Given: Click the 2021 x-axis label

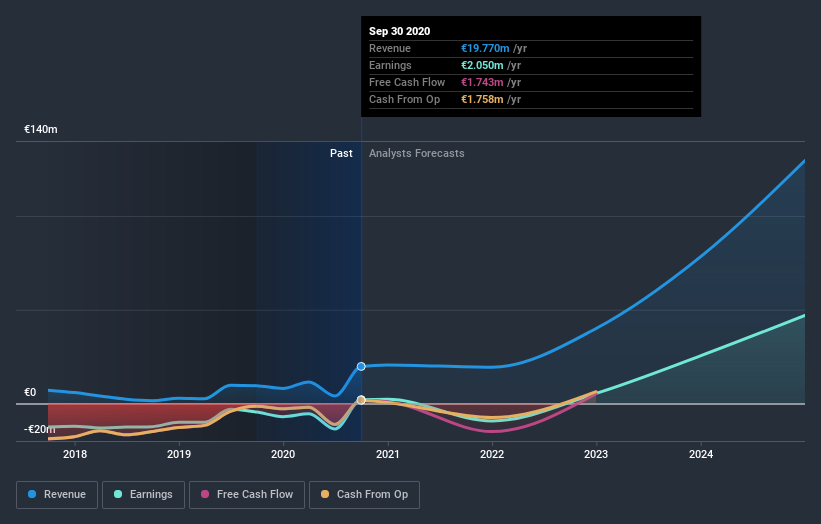Looking at the screenshot, I should (387, 454).
